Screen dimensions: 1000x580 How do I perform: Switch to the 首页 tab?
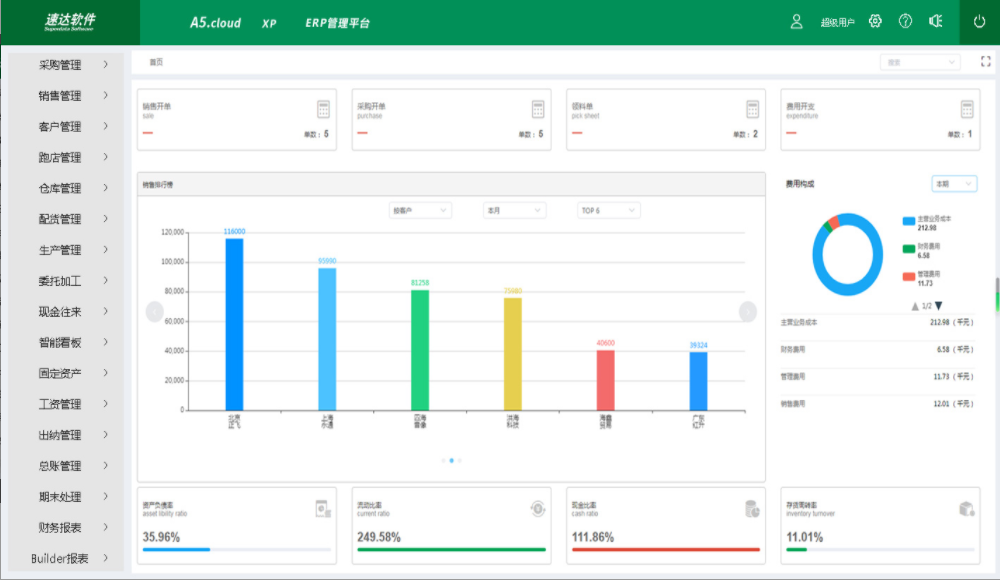click(x=156, y=62)
